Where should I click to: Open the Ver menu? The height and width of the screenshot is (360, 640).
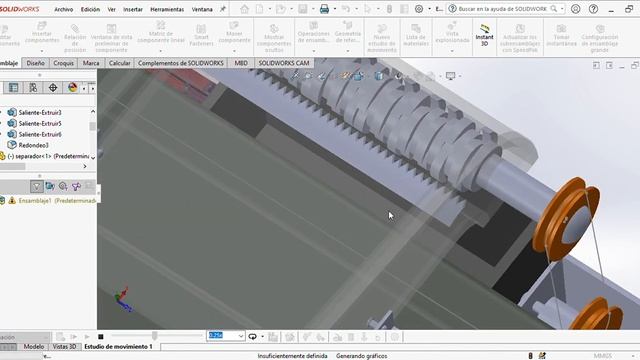tap(111, 9)
